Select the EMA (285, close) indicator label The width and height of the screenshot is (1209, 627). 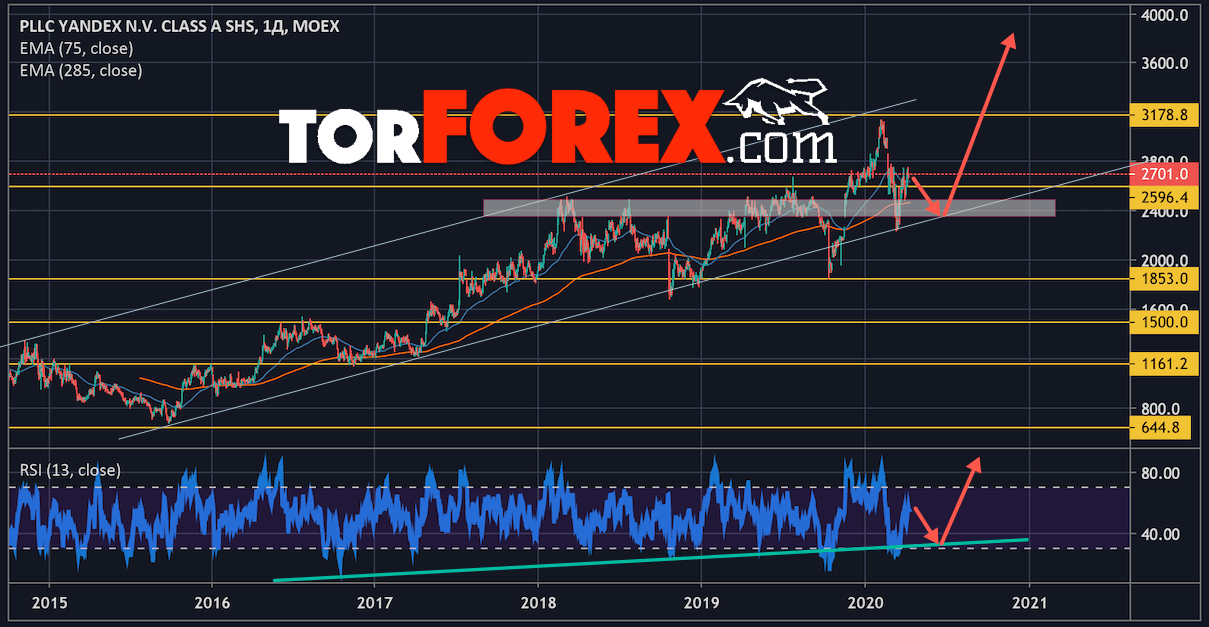coord(81,70)
